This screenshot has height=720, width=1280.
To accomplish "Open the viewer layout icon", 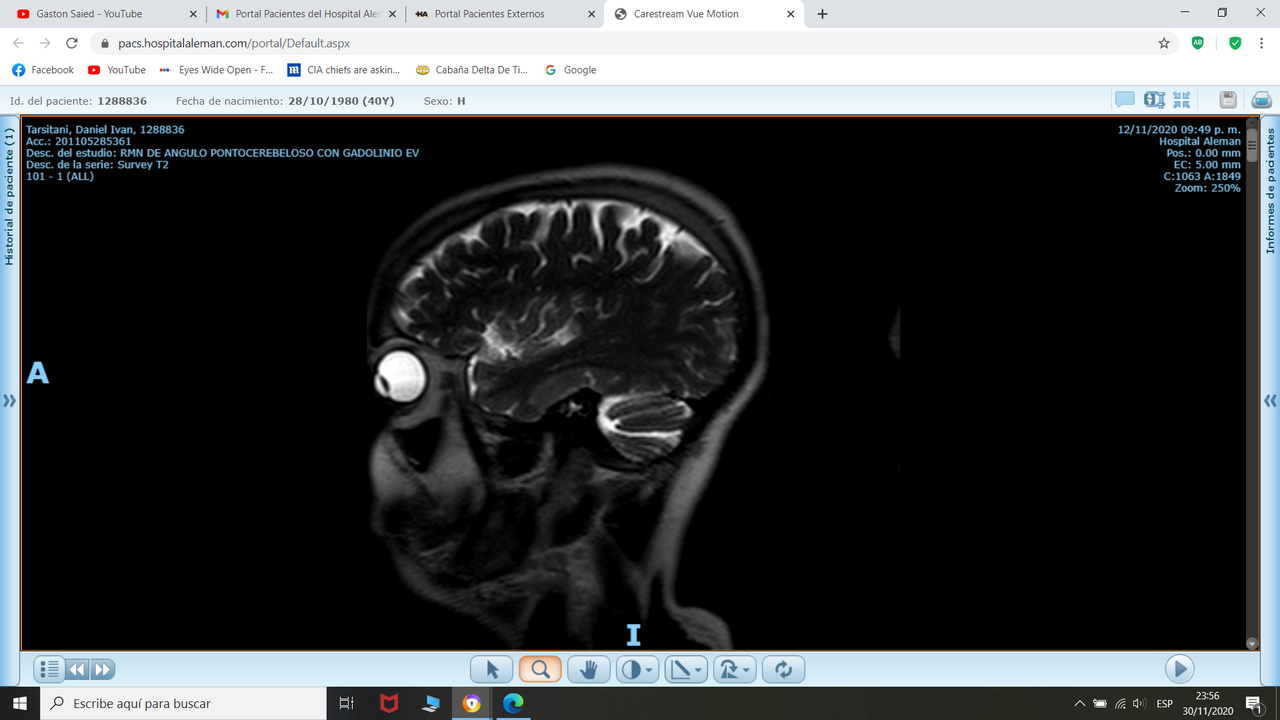I will (x=1154, y=100).
